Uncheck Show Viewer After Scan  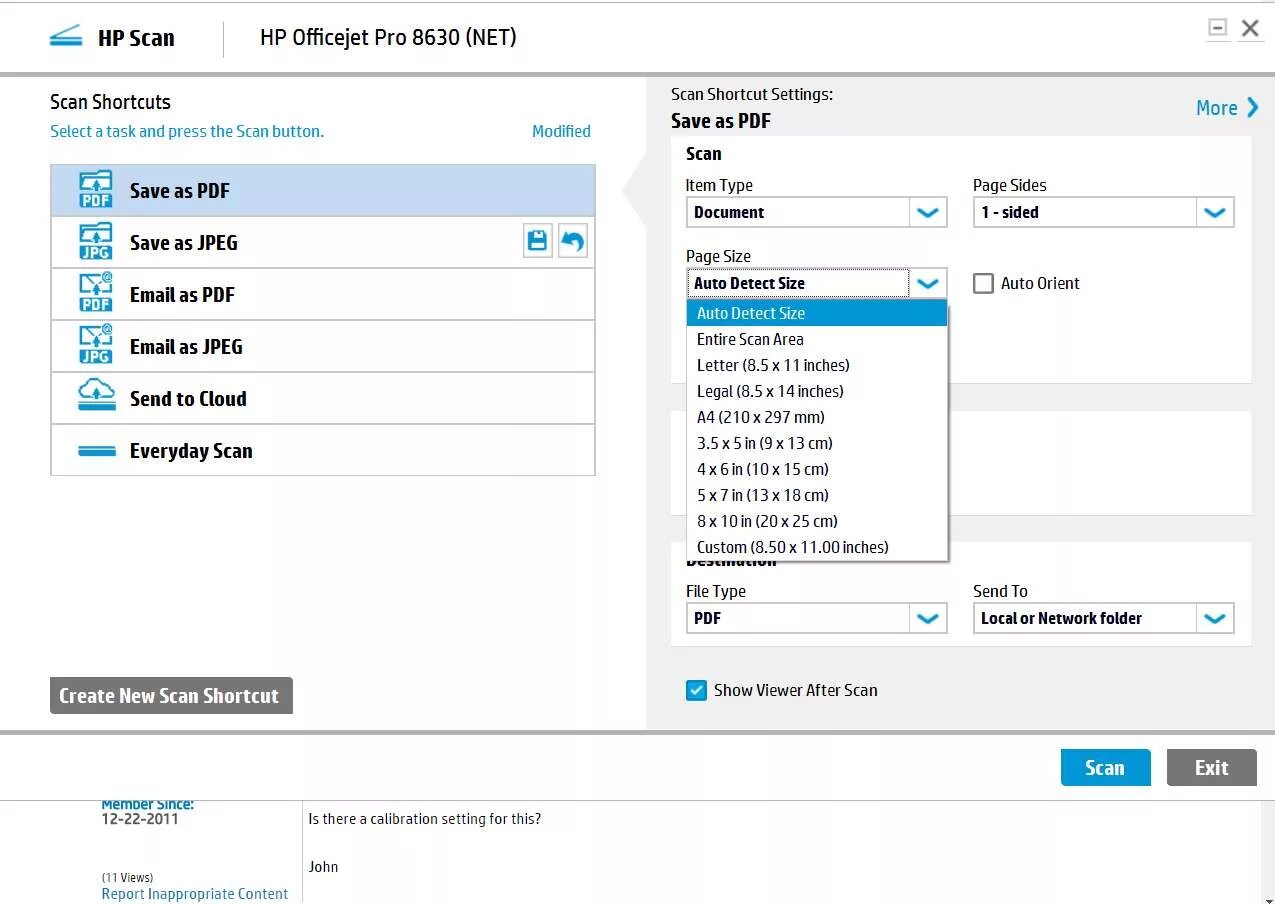click(x=696, y=690)
